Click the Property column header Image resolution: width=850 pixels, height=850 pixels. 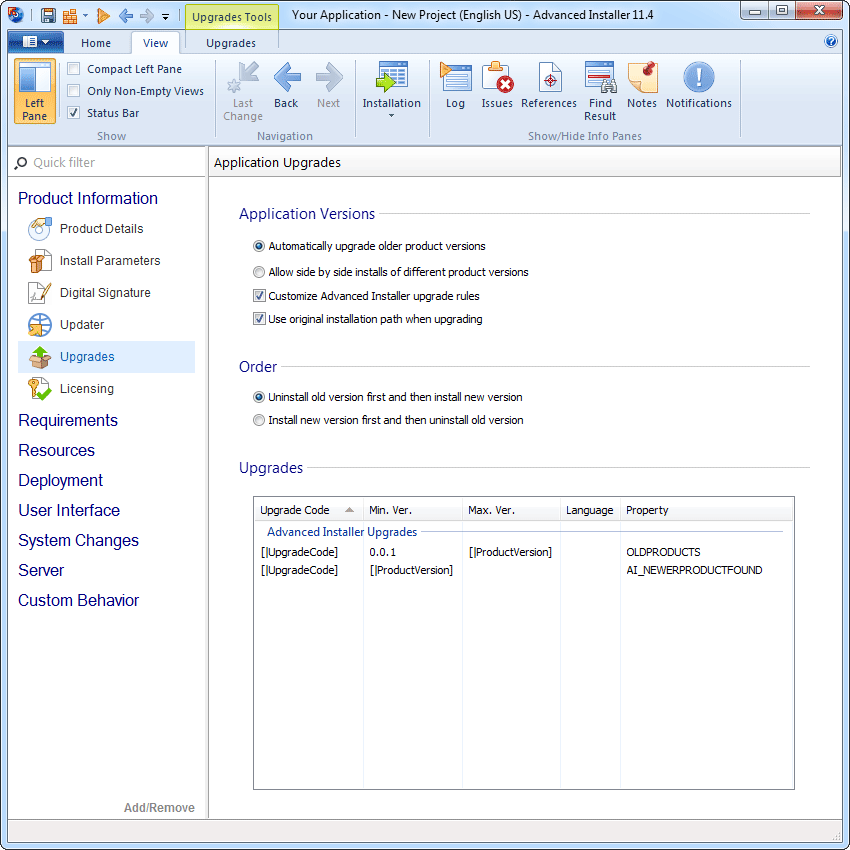707,510
